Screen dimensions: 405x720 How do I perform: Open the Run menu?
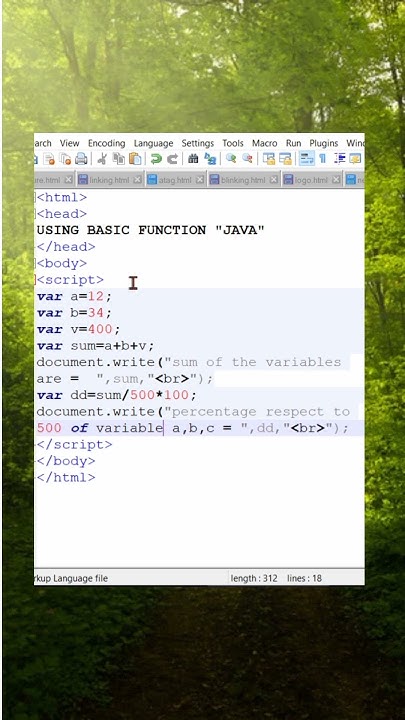tap(293, 143)
